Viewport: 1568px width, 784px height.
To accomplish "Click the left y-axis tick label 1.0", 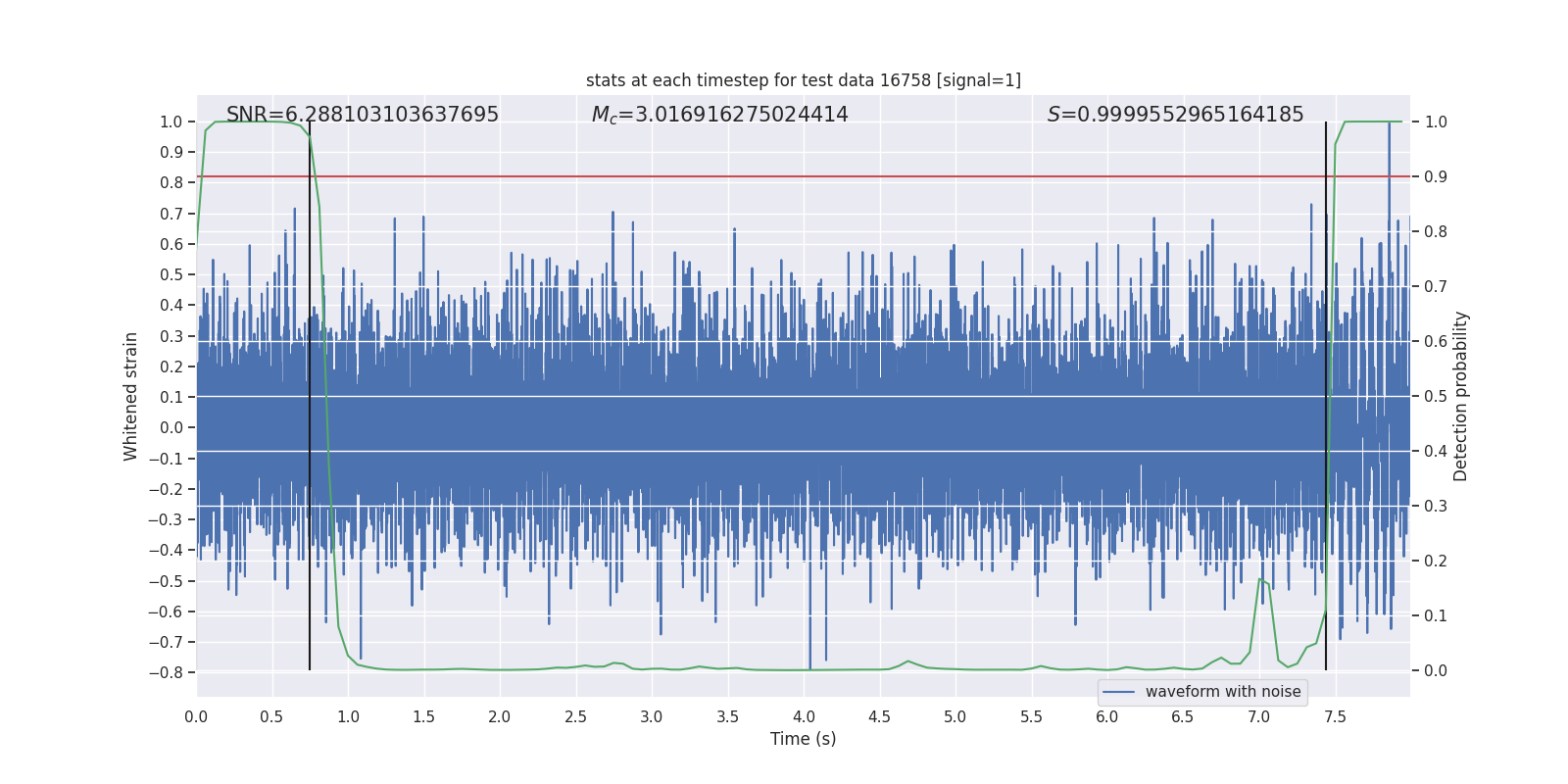I will point(171,122).
